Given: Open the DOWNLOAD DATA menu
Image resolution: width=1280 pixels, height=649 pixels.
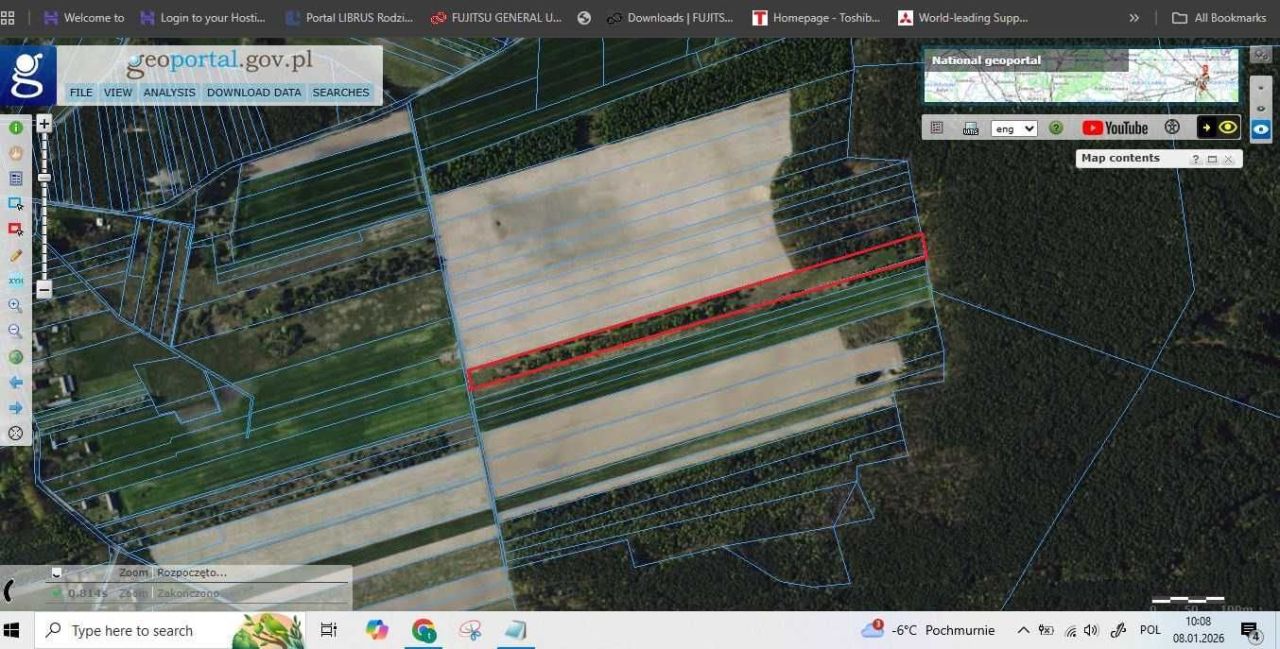Looking at the screenshot, I should pyautogui.click(x=254, y=92).
